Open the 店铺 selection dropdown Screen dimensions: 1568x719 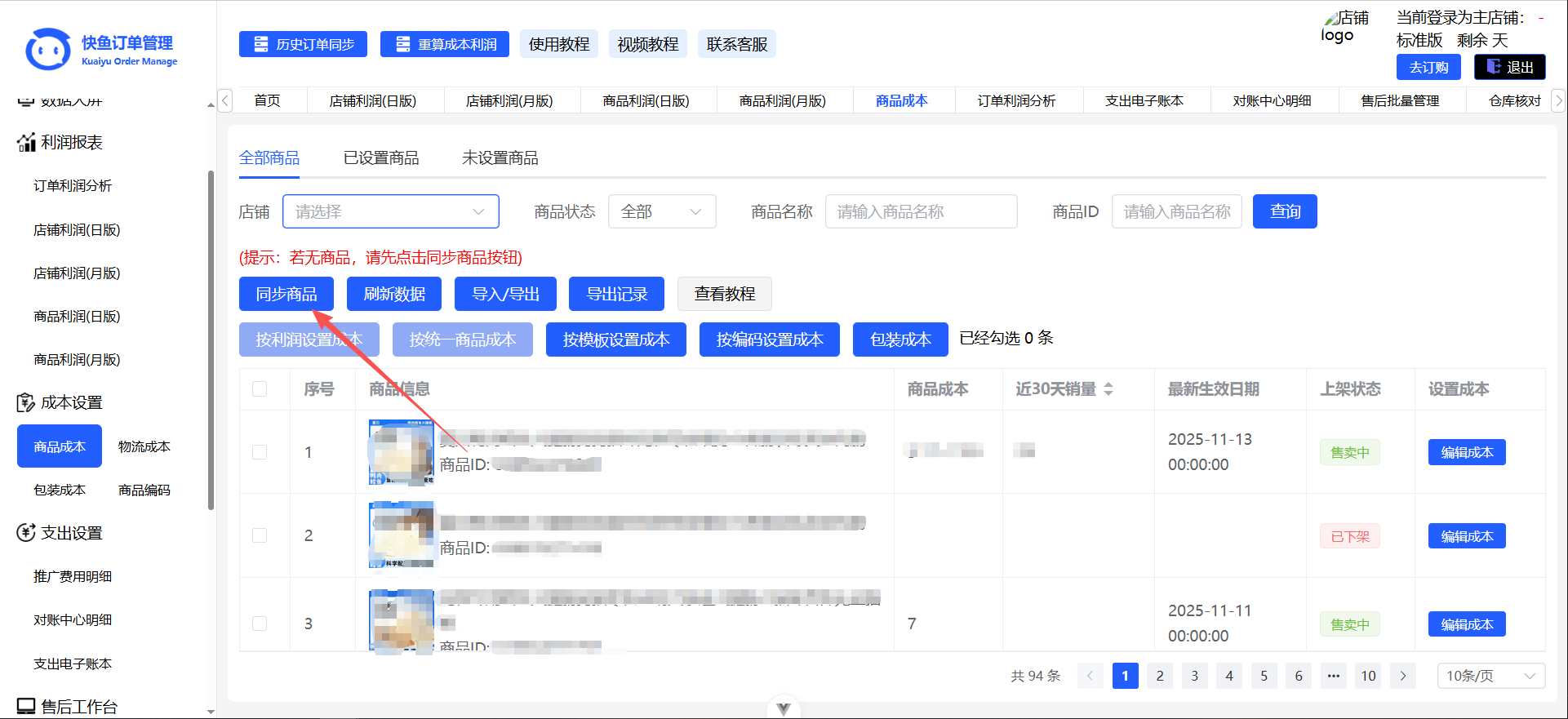[390, 211]
